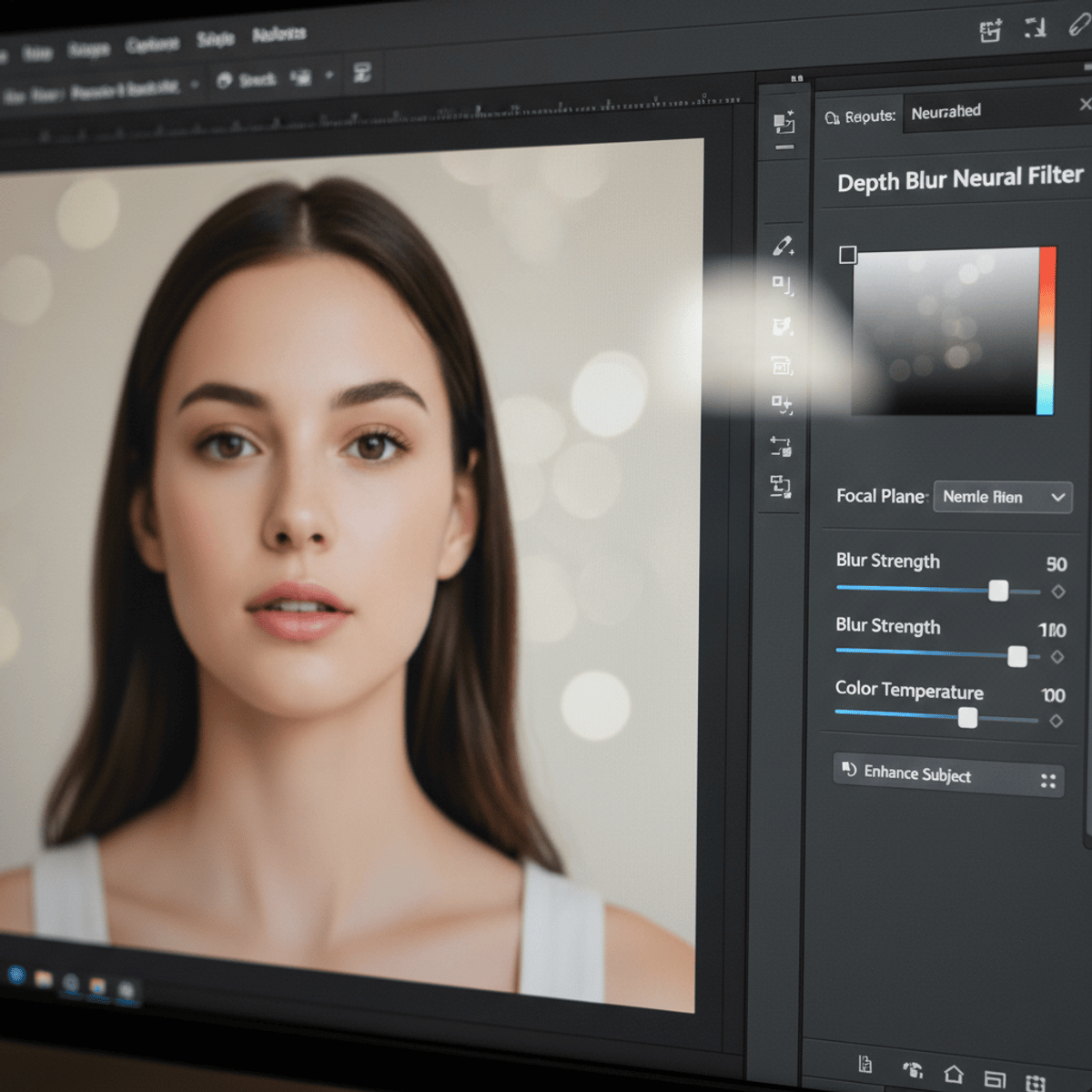This screenshot has height=1092, width=1092.
Task: Open the Salple menu in the menu bar
Action: [216, 39]
